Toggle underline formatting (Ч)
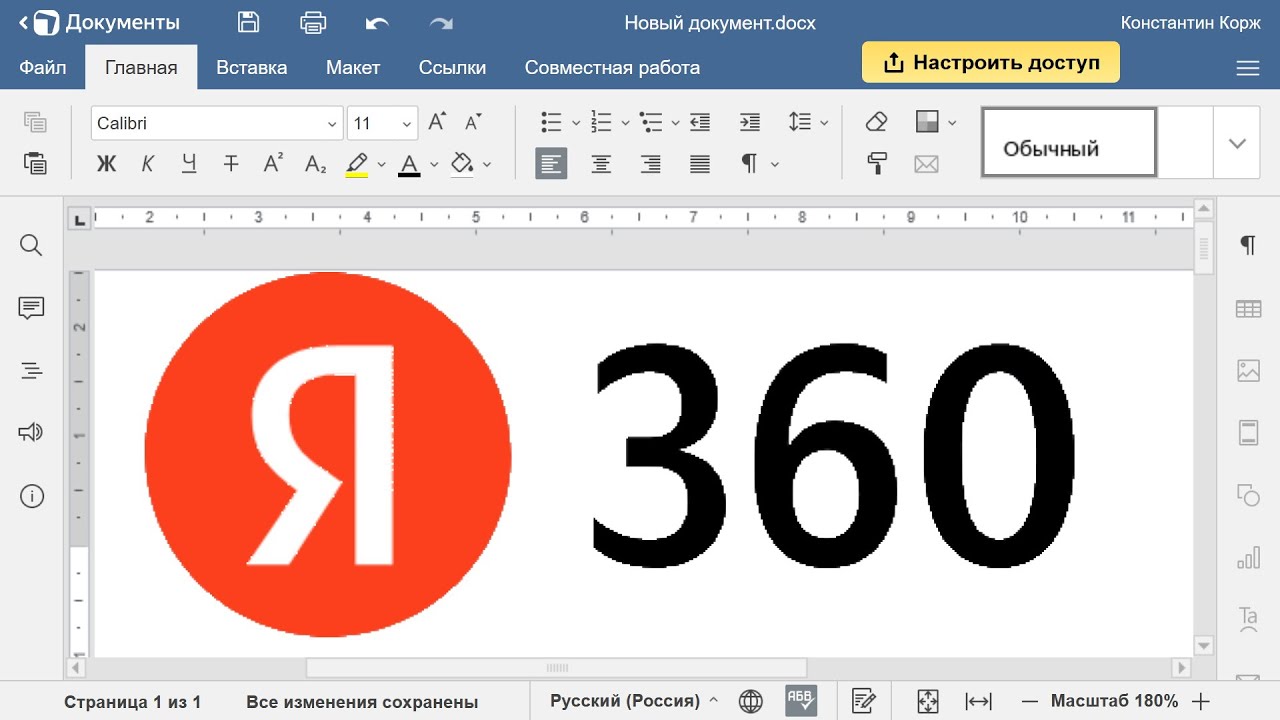1280x720 pixels. (189, 164)
